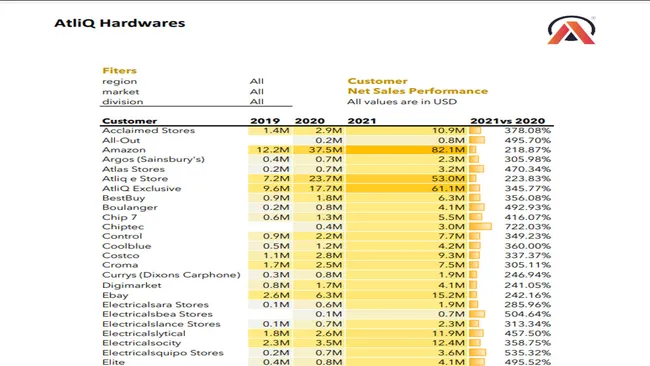Click All-Out growth value 495.70%

(528, 140)
